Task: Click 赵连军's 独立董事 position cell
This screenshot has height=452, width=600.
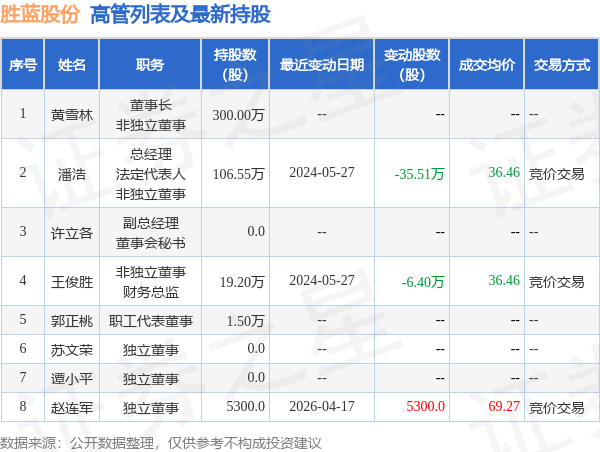Action: 150,408
